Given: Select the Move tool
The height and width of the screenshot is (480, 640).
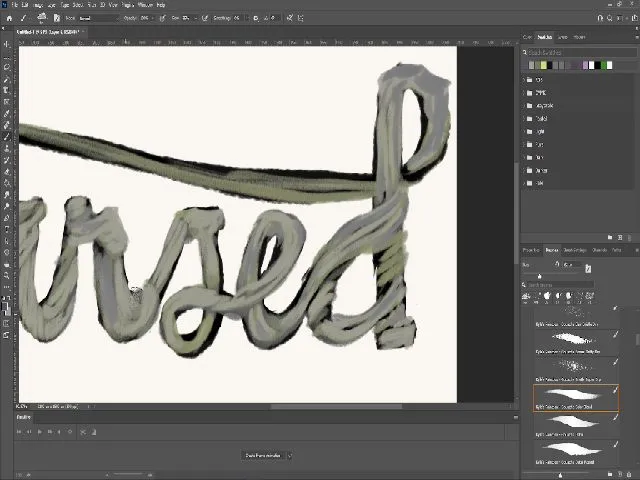Looking at the screenshot, I should [7, 44].
